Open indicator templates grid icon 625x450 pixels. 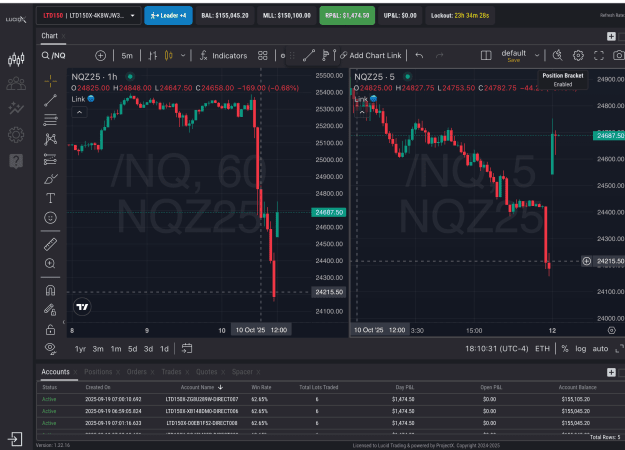pyautogui.click(x=263, y=55)
